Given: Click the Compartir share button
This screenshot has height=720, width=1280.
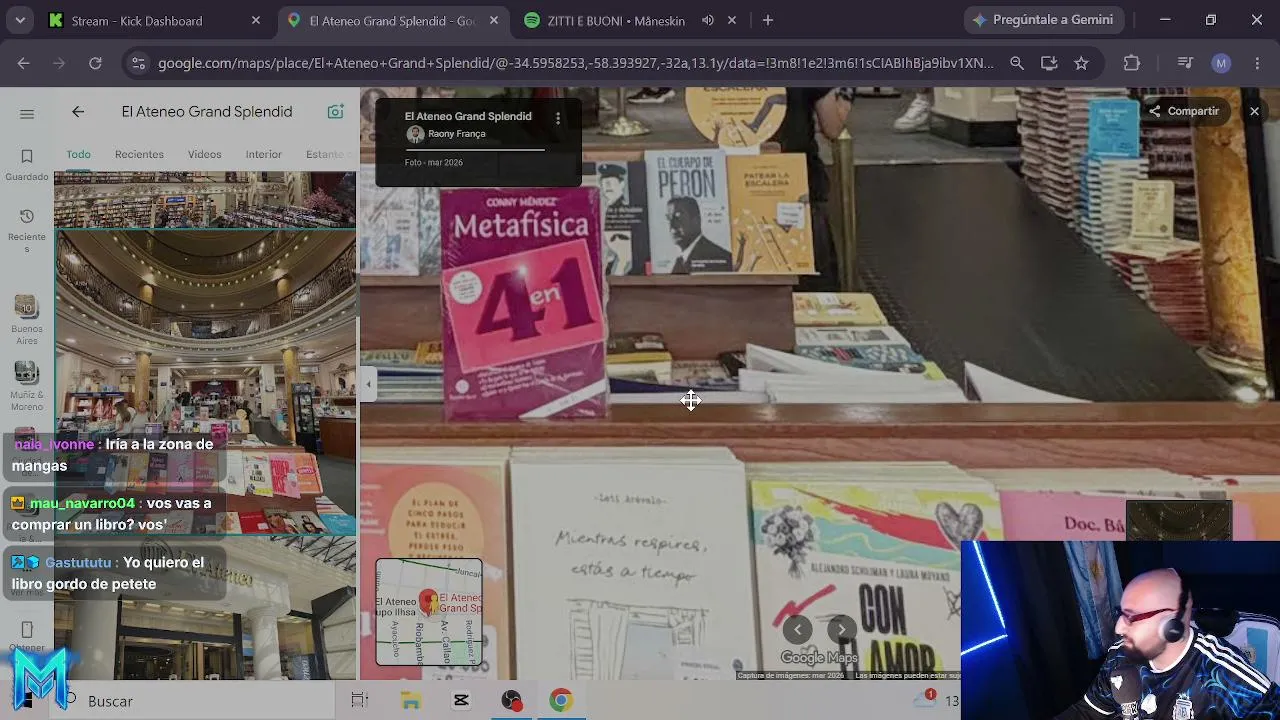Looking at the screenshot, I should click(x=1184, y=111).
